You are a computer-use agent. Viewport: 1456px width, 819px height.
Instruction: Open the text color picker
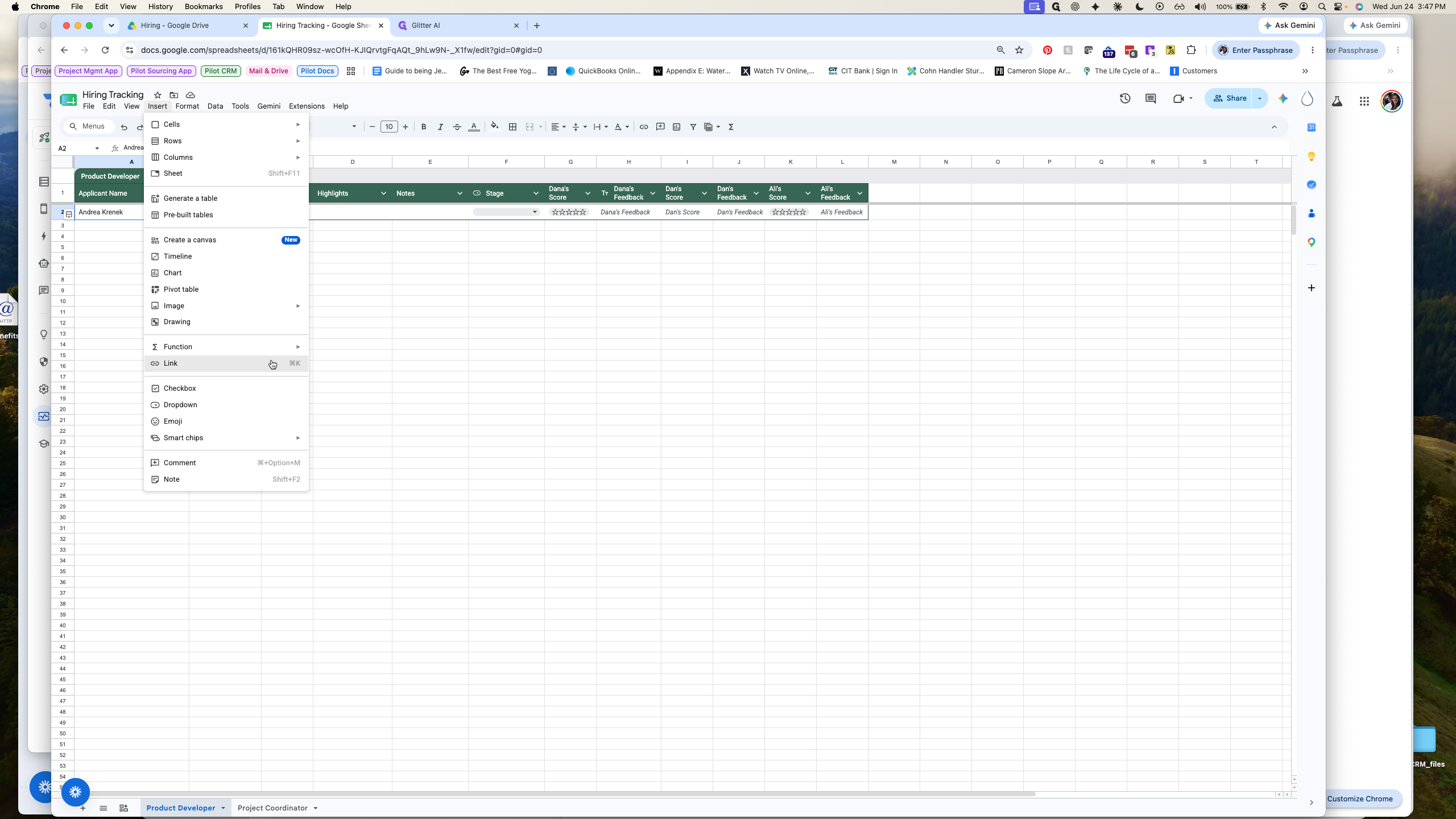coord(474,127)
